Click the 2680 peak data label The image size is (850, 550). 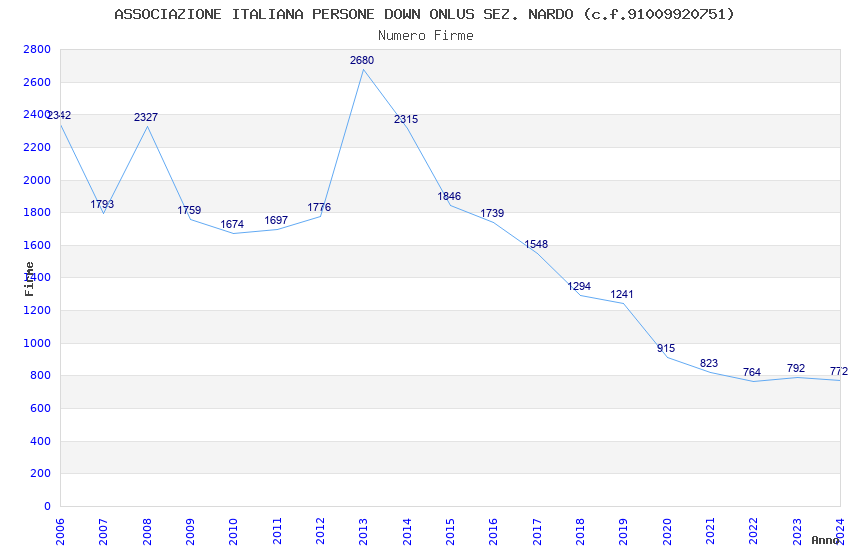[x=362, y=60]
